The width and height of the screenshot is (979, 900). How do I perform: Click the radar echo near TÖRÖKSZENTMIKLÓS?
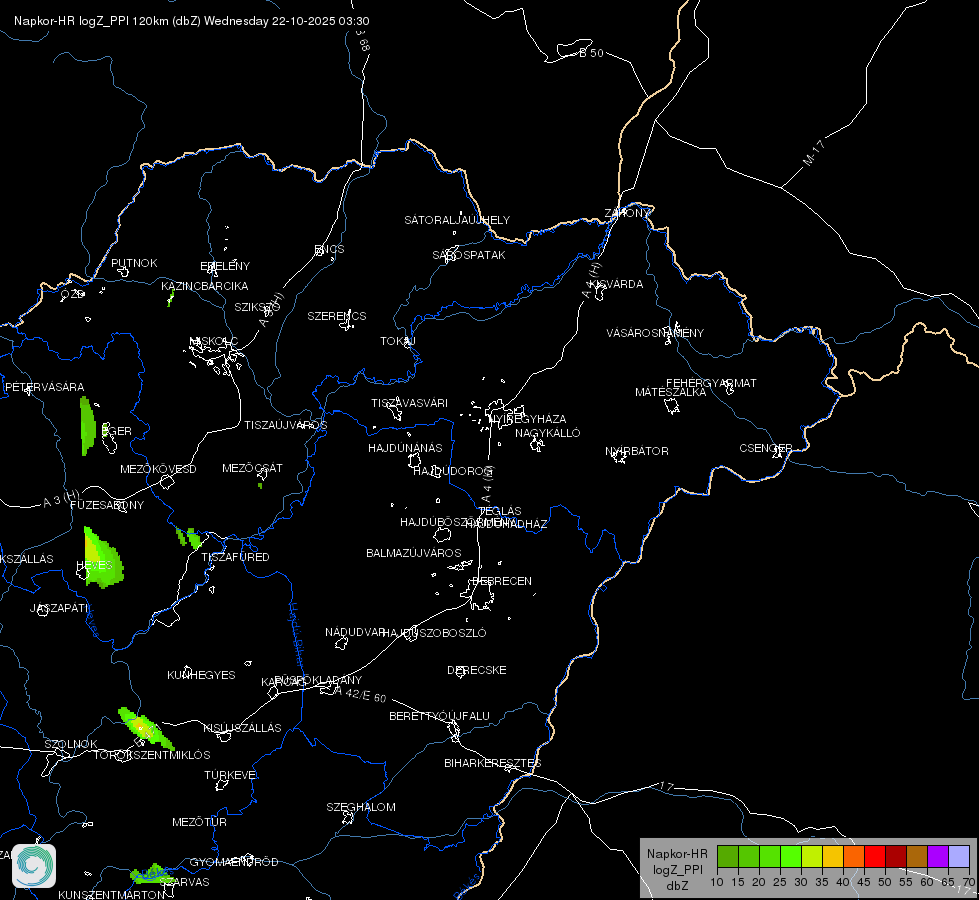coord(145,728)
